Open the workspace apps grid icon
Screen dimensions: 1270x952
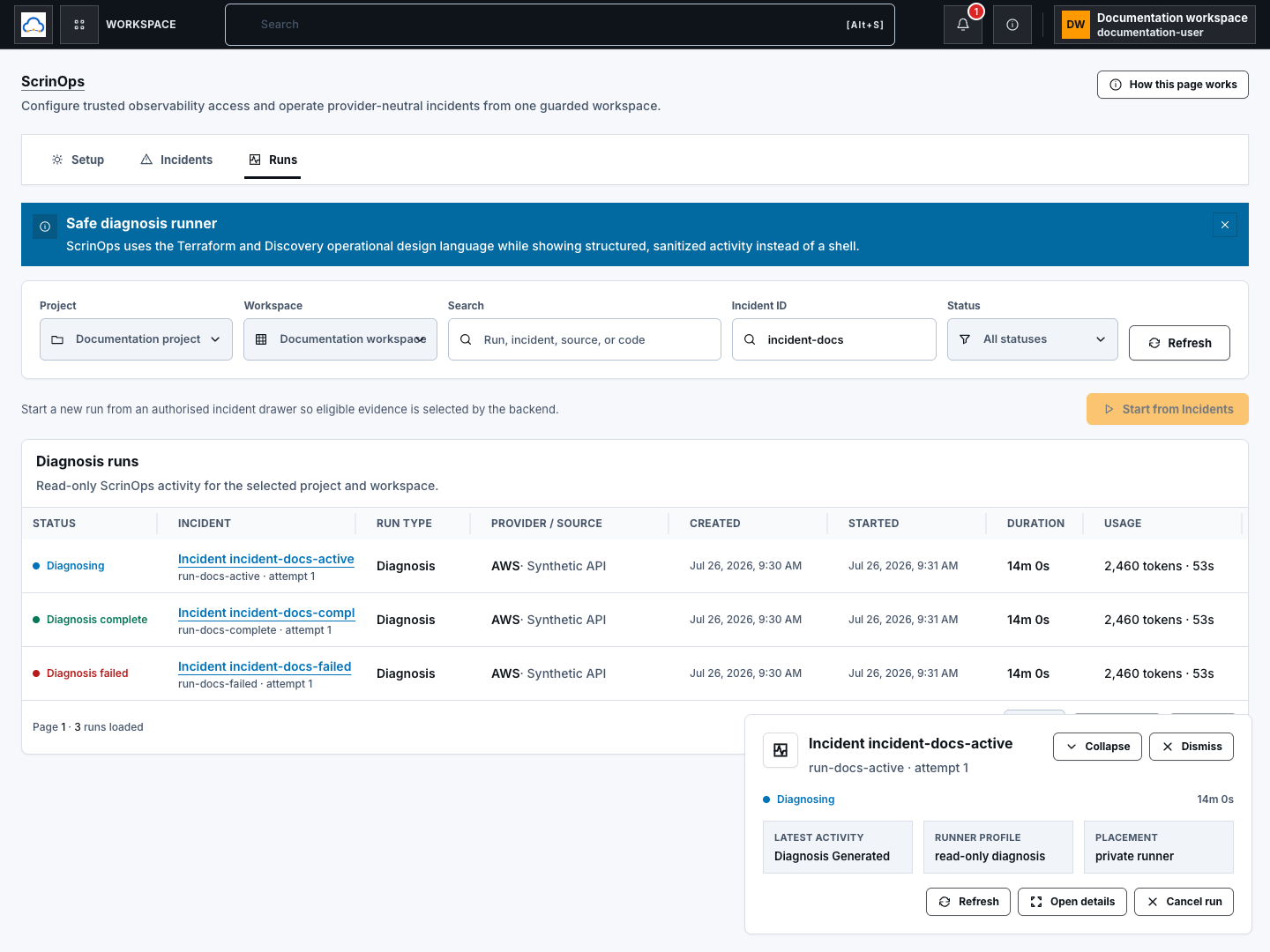coord(79,25)
